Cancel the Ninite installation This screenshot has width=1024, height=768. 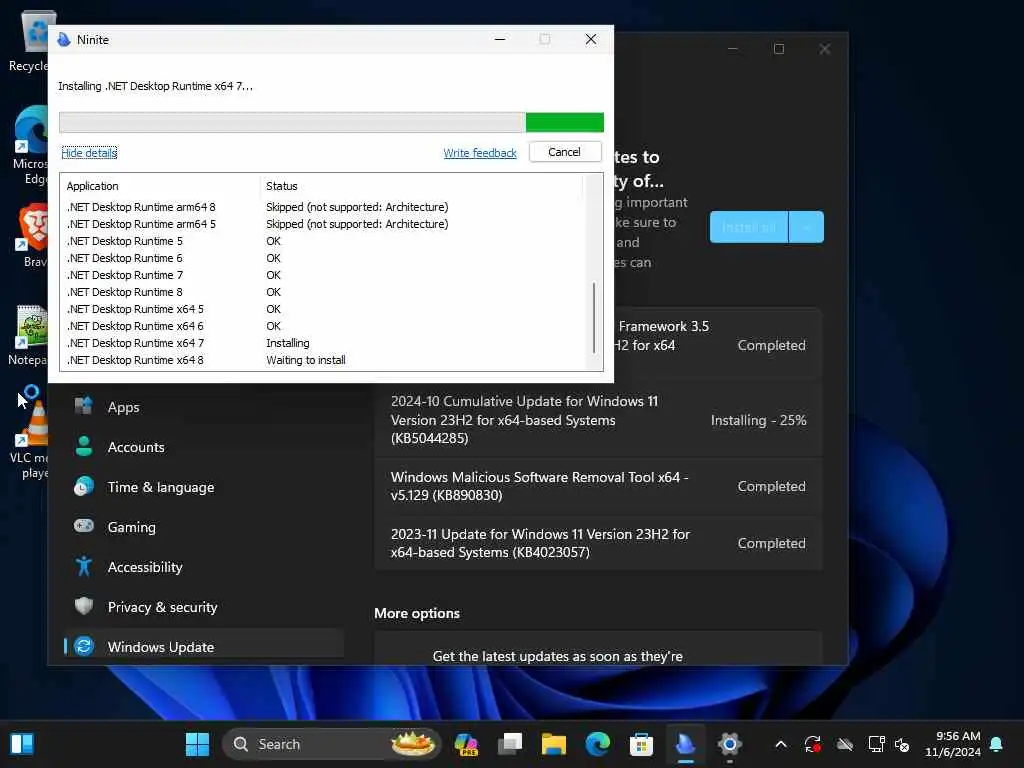tap(564, 152)
